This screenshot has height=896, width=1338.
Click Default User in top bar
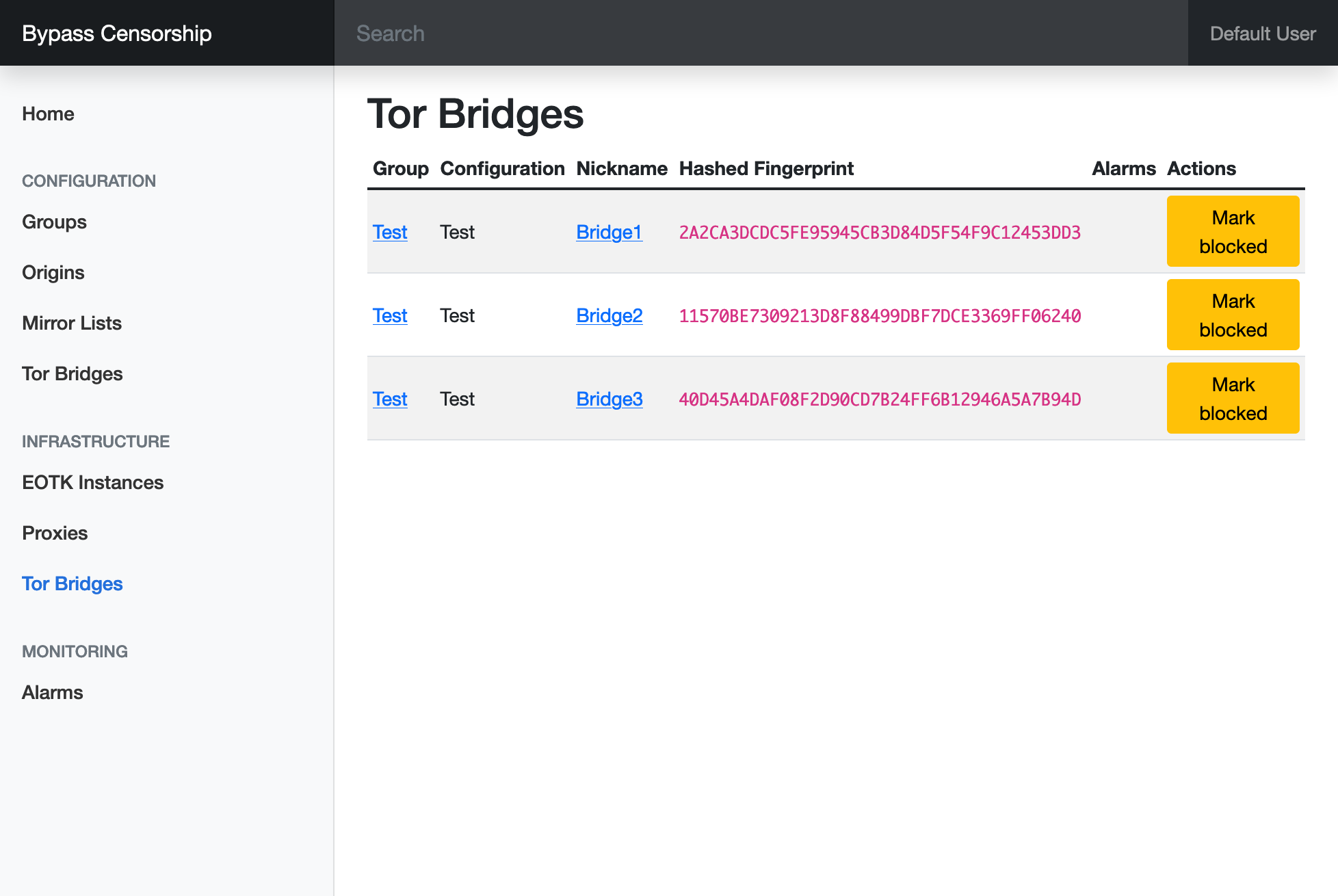point(1262,33)
